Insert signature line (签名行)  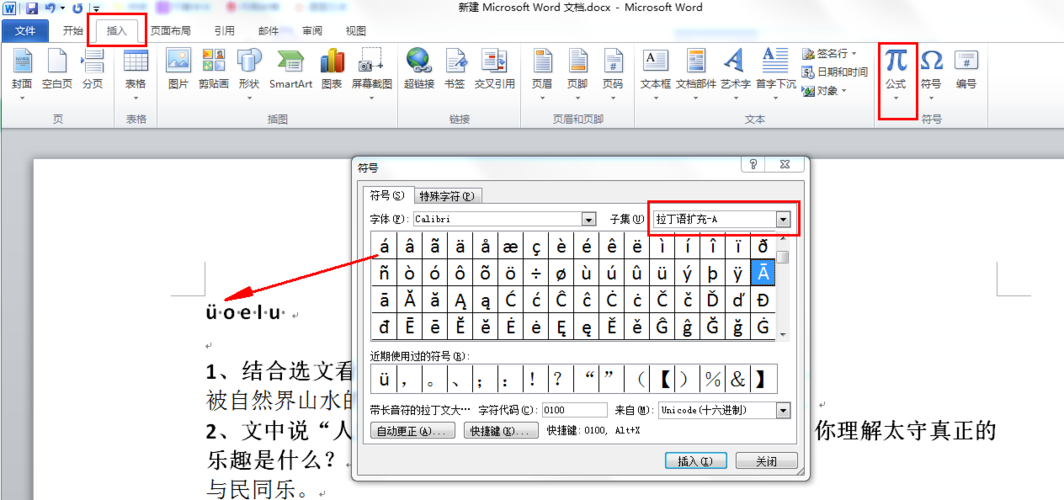pos(829,53)
